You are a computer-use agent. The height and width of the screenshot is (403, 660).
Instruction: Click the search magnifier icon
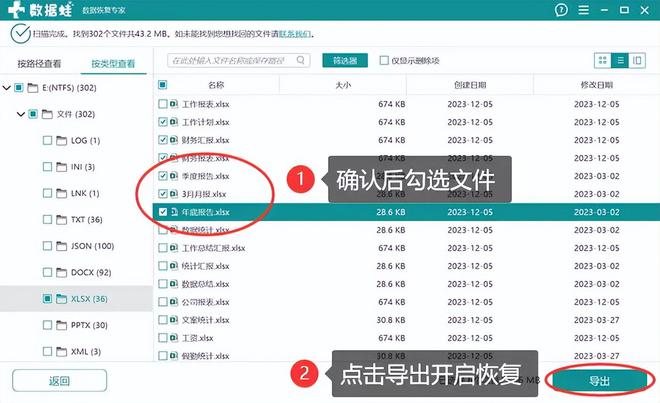pos(301,60)
